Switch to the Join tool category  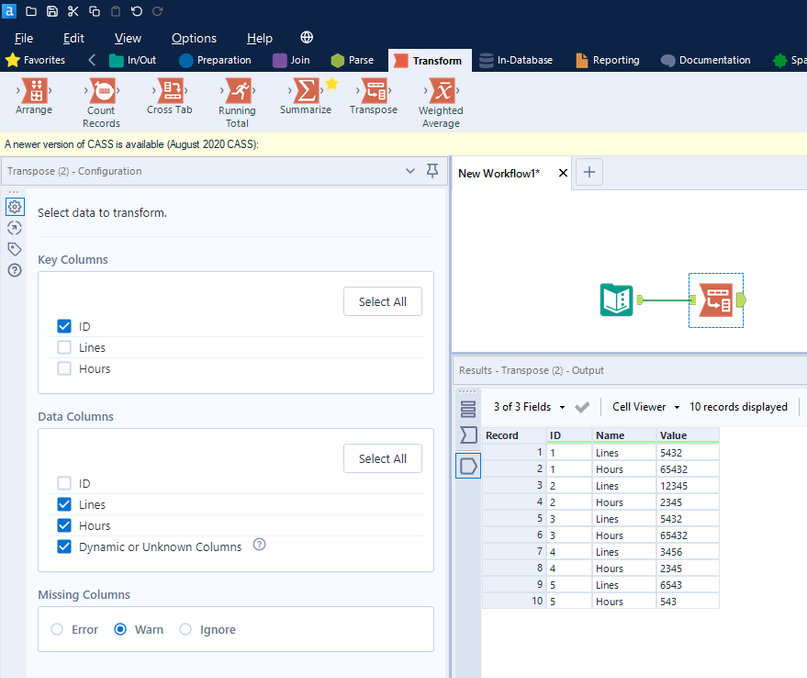point(292,60)
